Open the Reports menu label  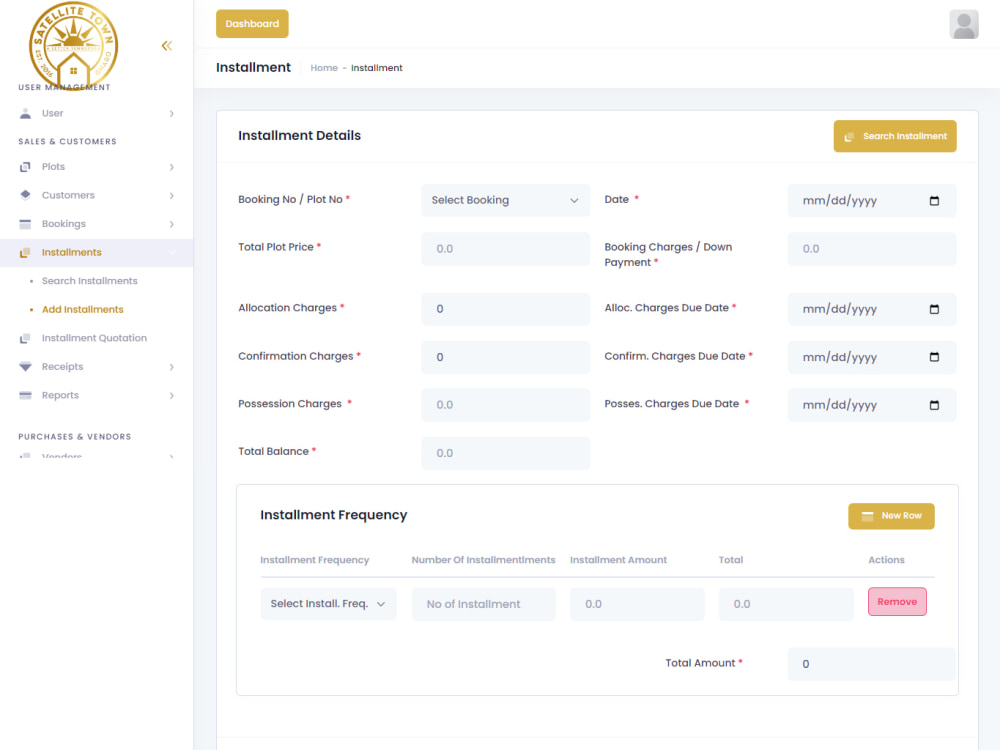61,395
